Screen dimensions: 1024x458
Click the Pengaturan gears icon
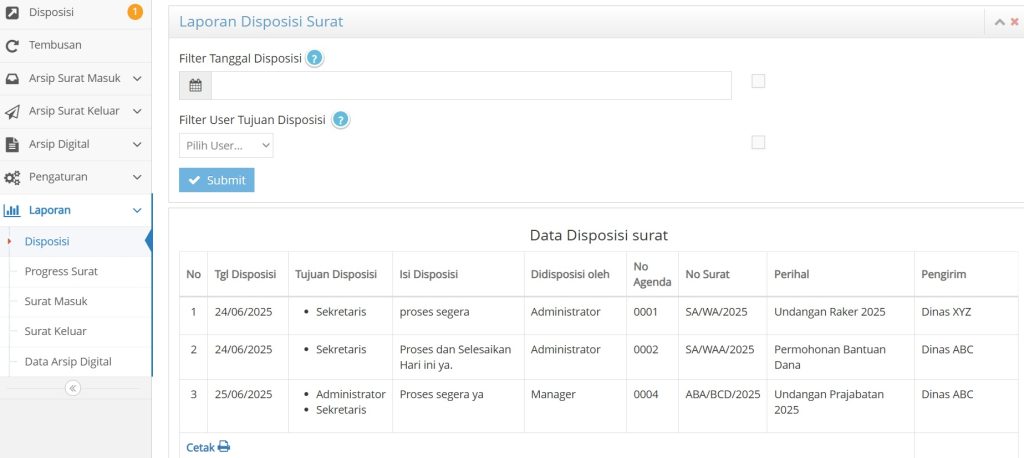[x=12, y=178]
